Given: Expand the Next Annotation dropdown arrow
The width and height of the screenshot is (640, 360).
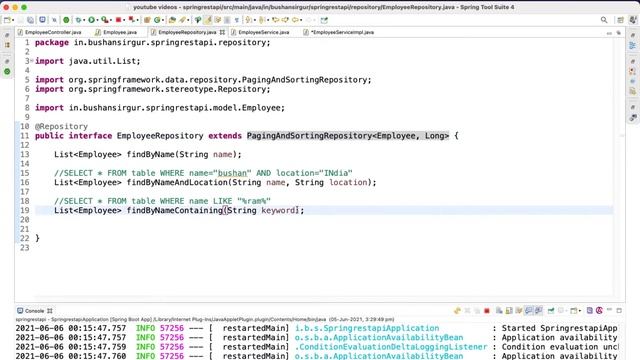Looking at the screenshot, I should 254,20.
